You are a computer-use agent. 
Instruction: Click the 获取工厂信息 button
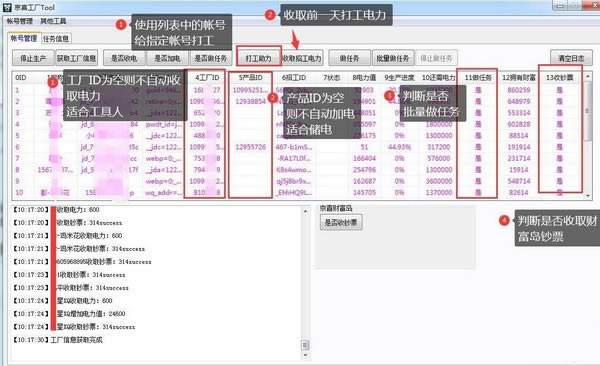(x=77, y=58)
